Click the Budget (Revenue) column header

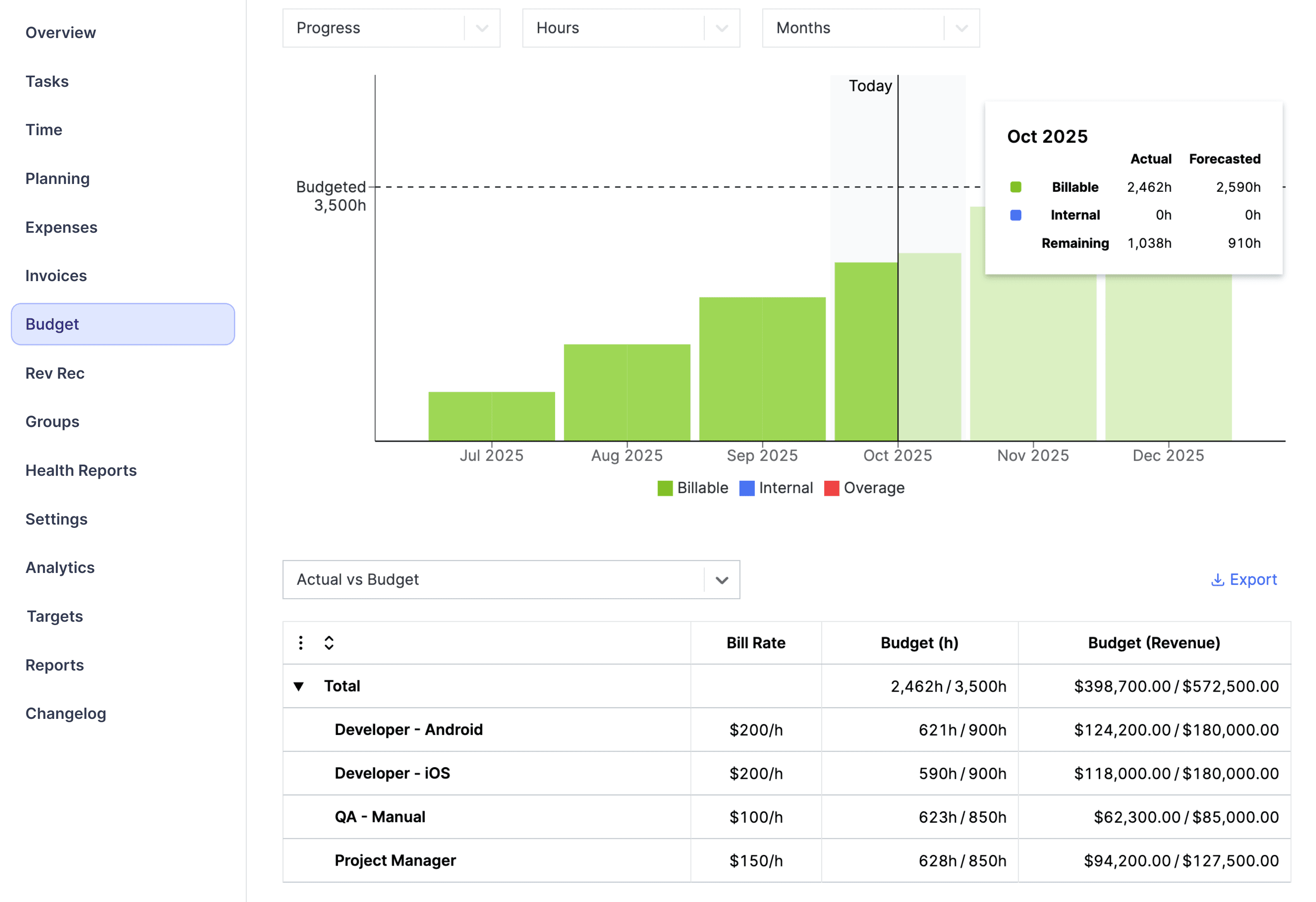coord(1154,643)
